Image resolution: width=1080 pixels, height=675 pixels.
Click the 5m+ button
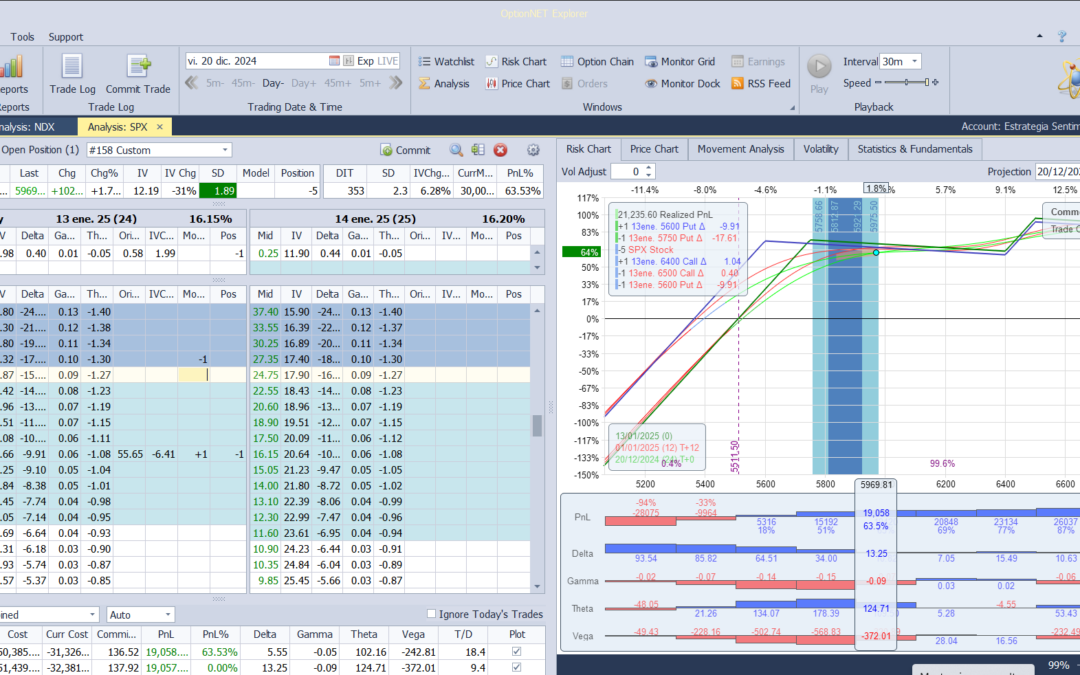(x=370, y=83)
